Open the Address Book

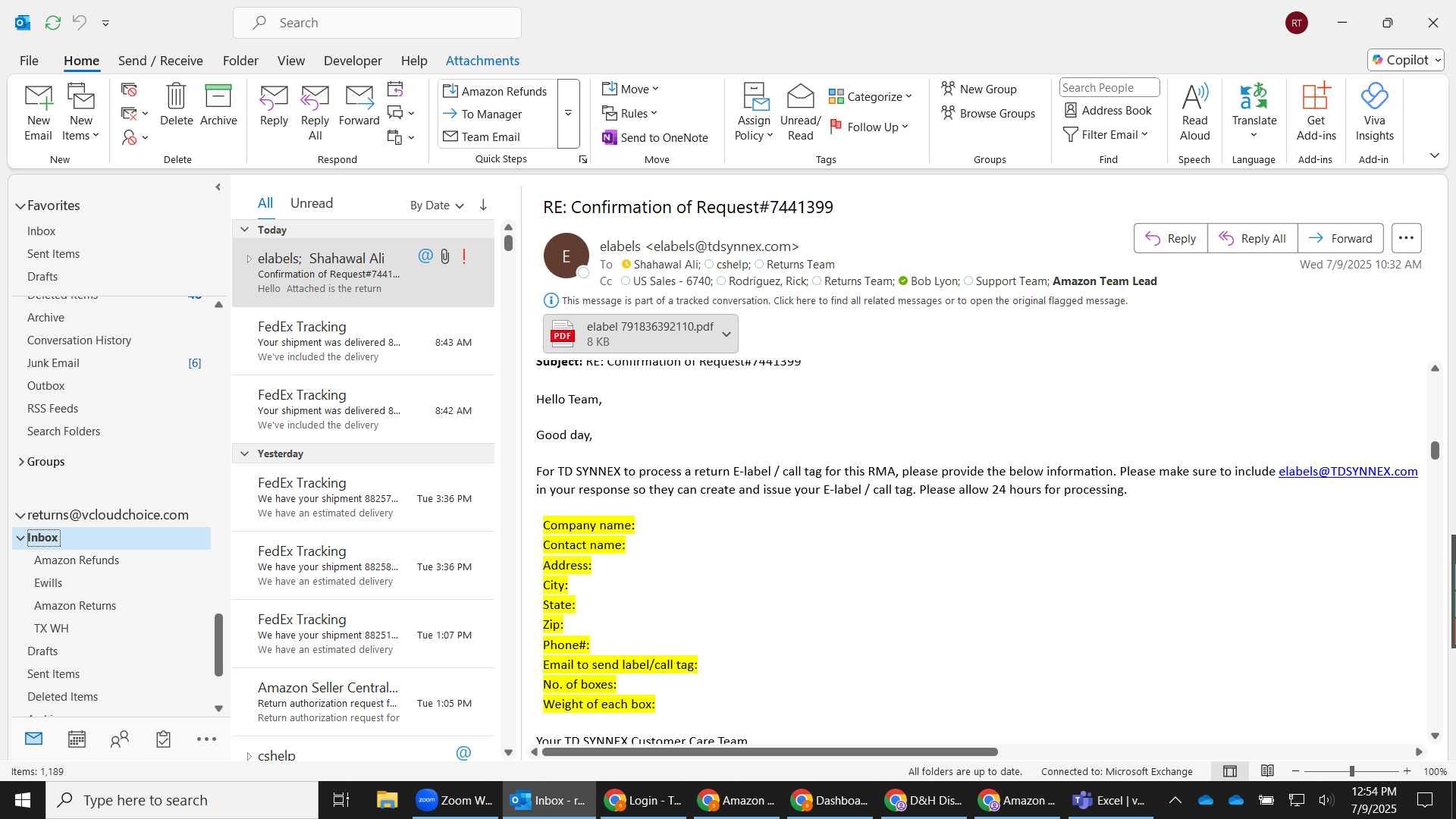pyautogui.click(x=1108, y=110)
